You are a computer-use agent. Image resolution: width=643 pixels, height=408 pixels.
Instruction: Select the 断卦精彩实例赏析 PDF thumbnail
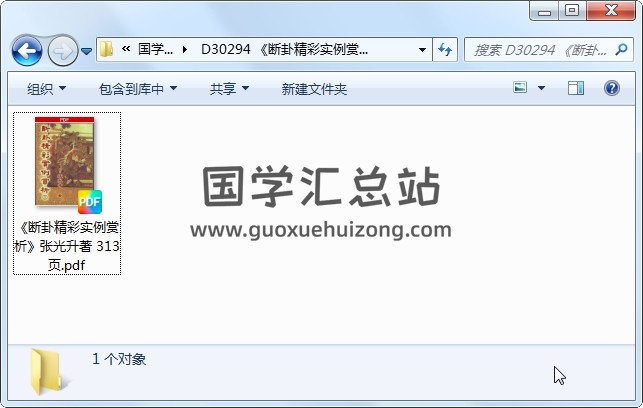[x=67, y=193]
